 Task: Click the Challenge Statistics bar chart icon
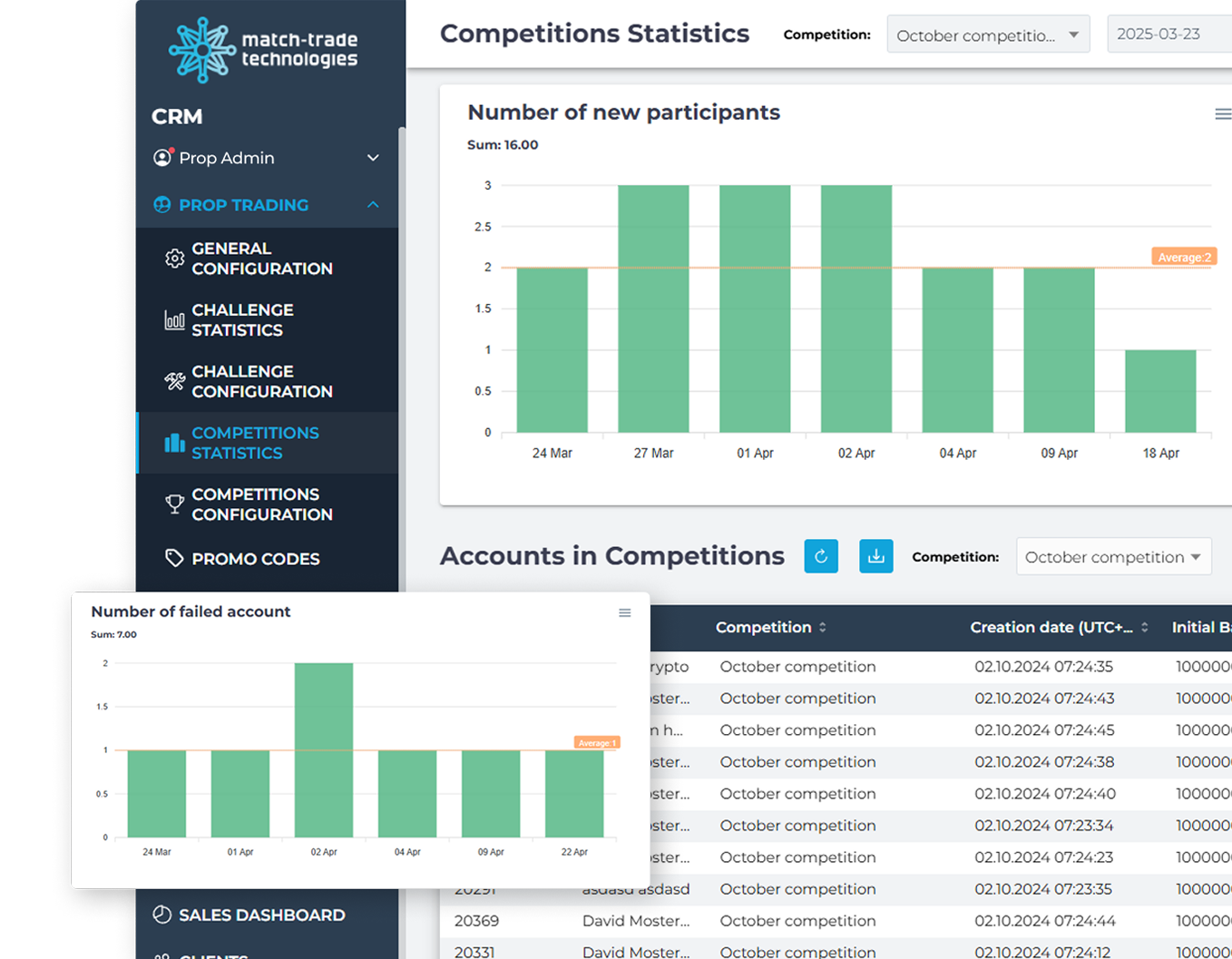174,320
